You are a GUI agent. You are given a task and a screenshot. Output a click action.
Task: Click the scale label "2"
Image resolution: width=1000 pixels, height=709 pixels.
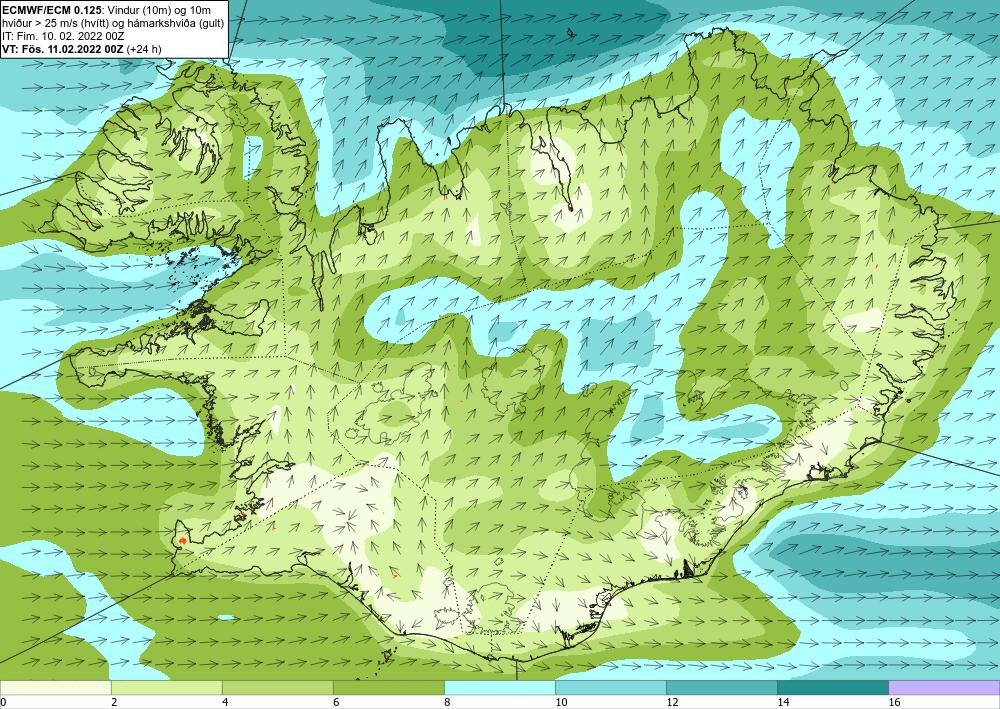coord(114,702)
